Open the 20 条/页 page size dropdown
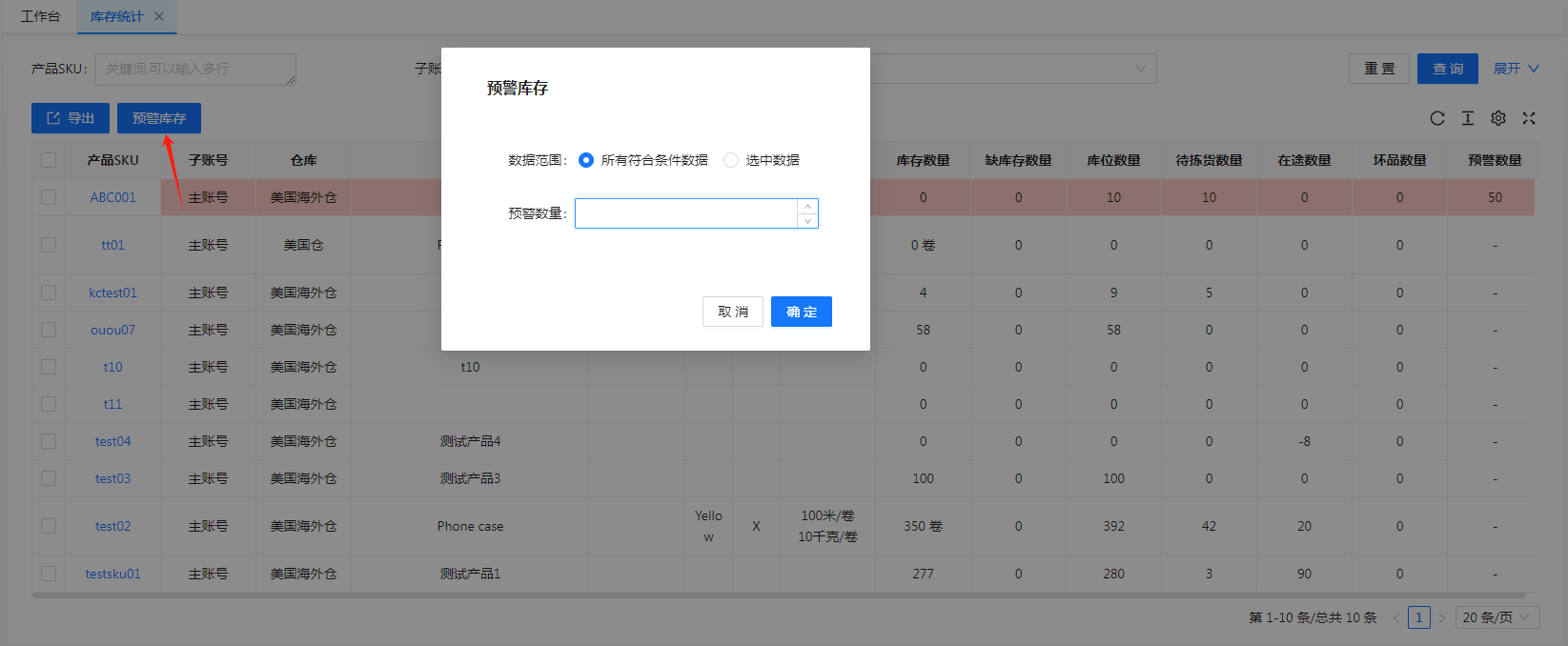Screen dimensions: 1568x646 (1497, 617)
